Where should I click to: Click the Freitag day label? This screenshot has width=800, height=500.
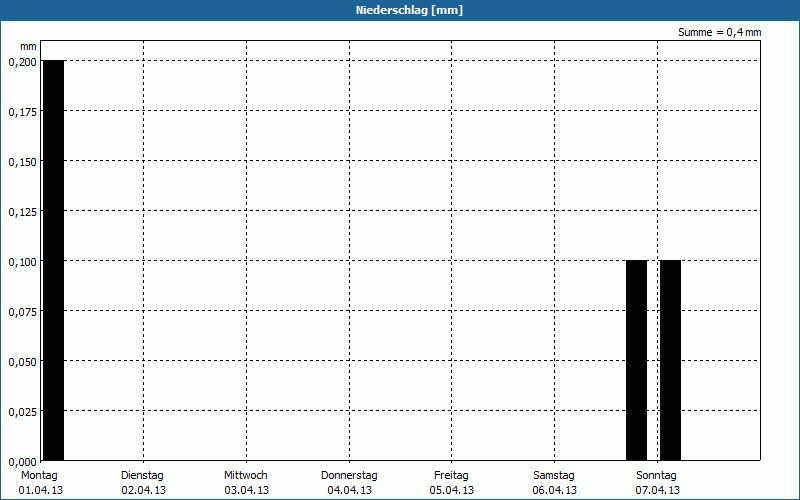[x=451, y=476]
